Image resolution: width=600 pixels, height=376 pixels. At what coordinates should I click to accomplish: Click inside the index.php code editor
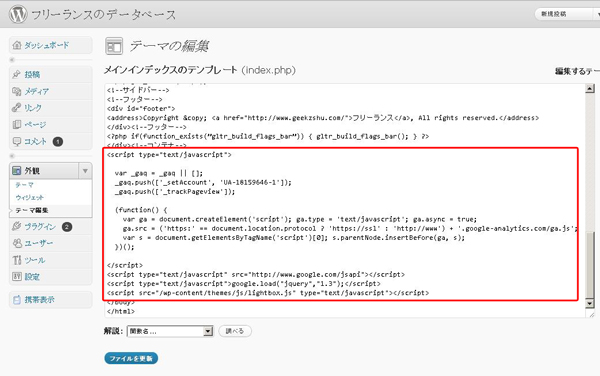click(x=344, y=200)
